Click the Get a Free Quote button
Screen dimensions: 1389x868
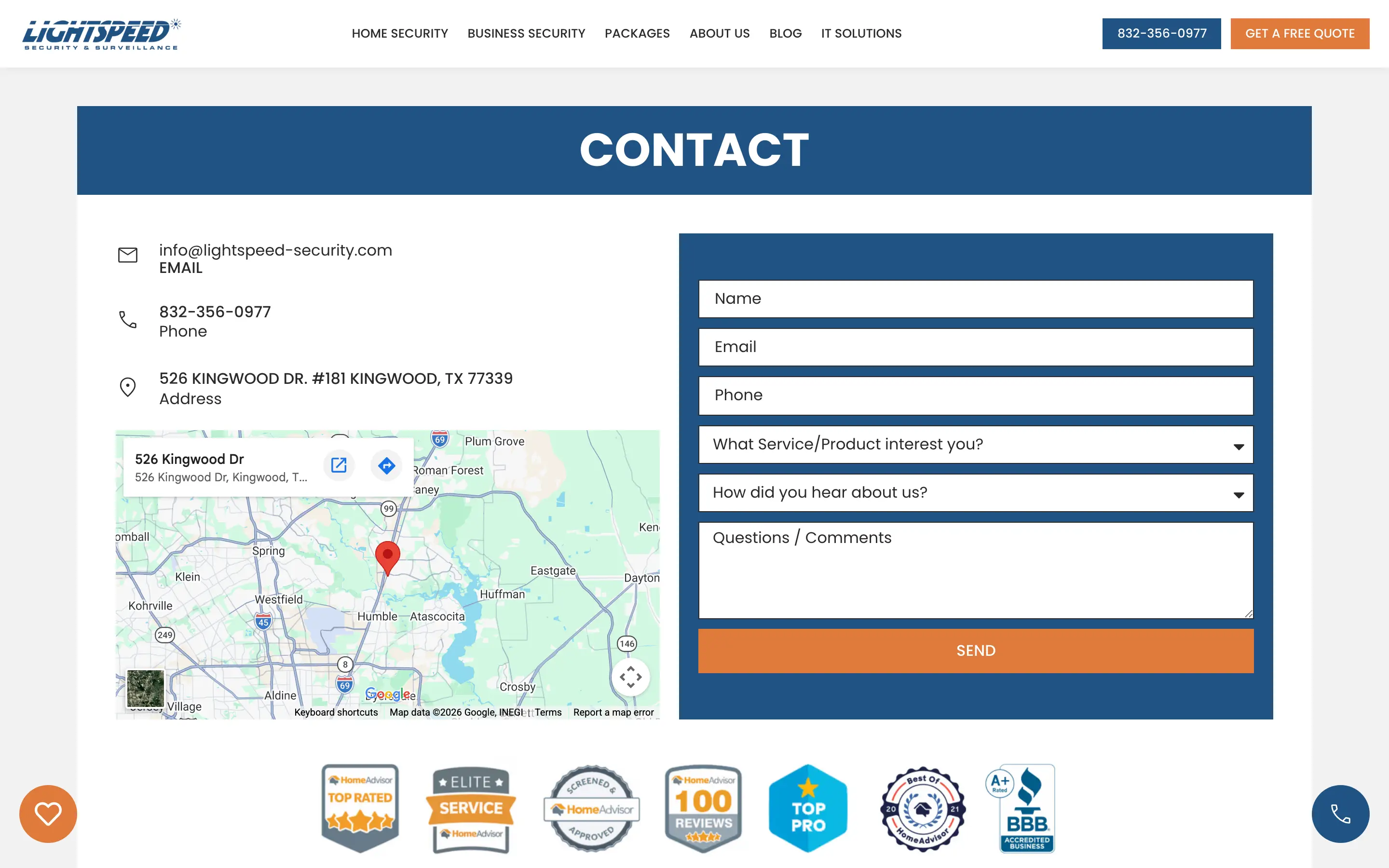(1299, 33)
